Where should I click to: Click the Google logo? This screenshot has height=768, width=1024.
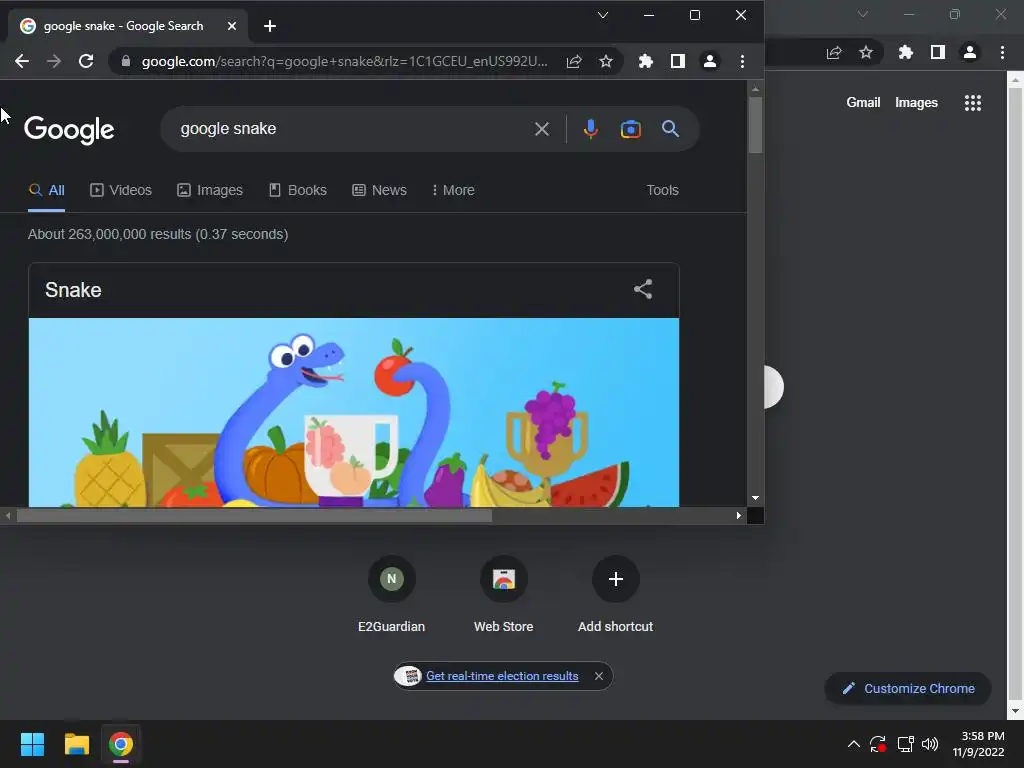pos(69,129)
